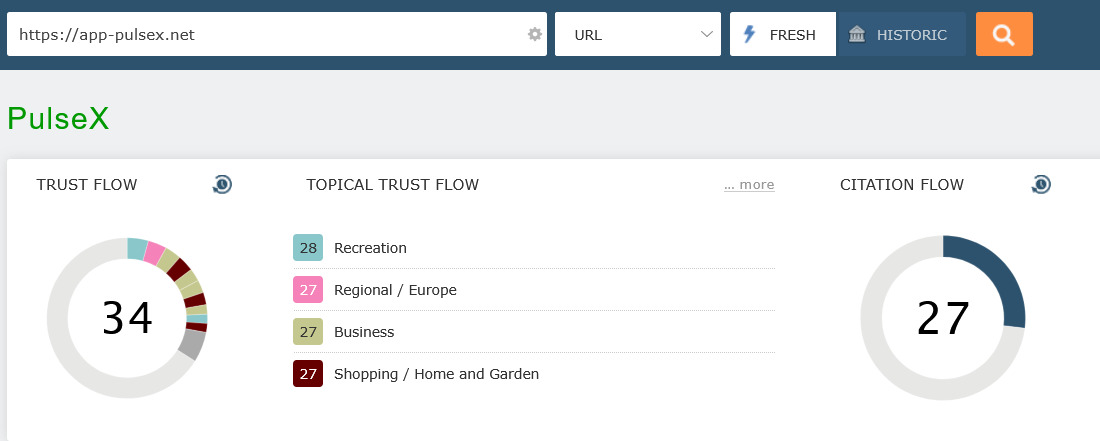Click the pink 27 Regional swatch
1100x441 pixels.
pos(308,290)
